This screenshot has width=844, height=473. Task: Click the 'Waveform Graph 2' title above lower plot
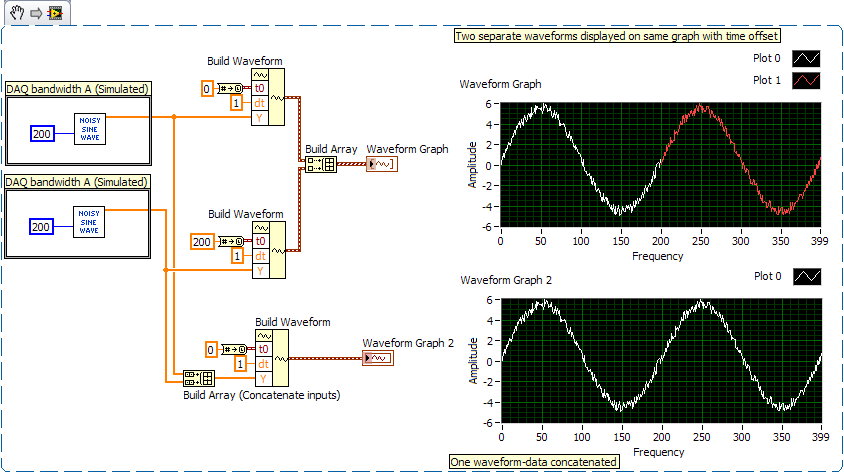tap(506, 280)
